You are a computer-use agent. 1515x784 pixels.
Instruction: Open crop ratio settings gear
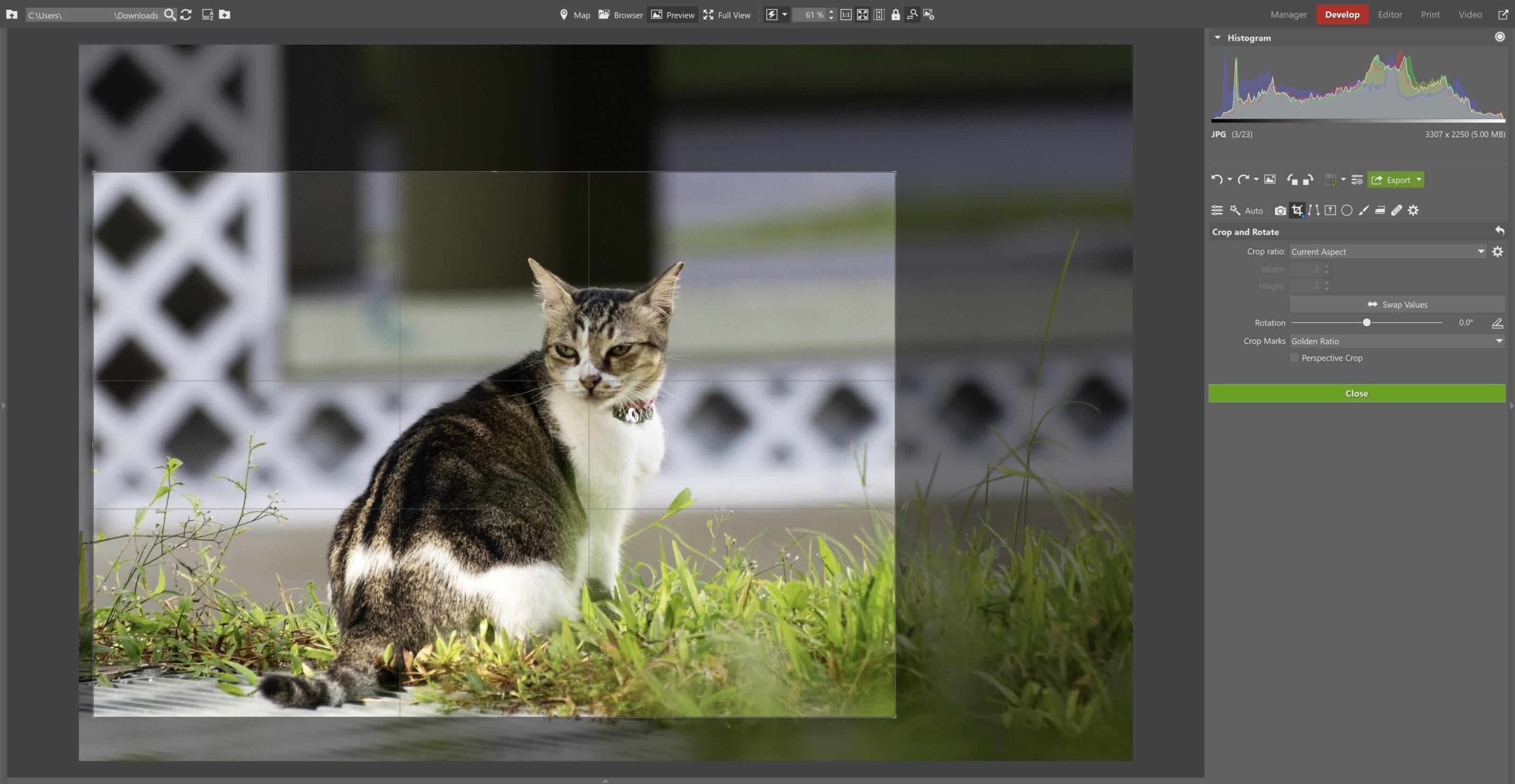[1497, 252]
